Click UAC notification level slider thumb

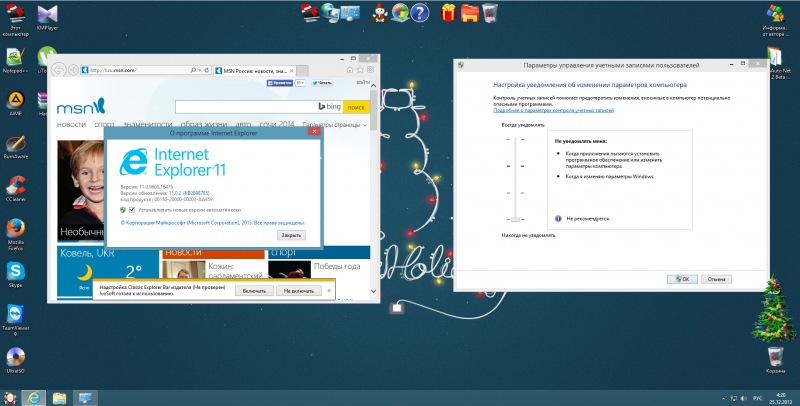click(515, 219)
